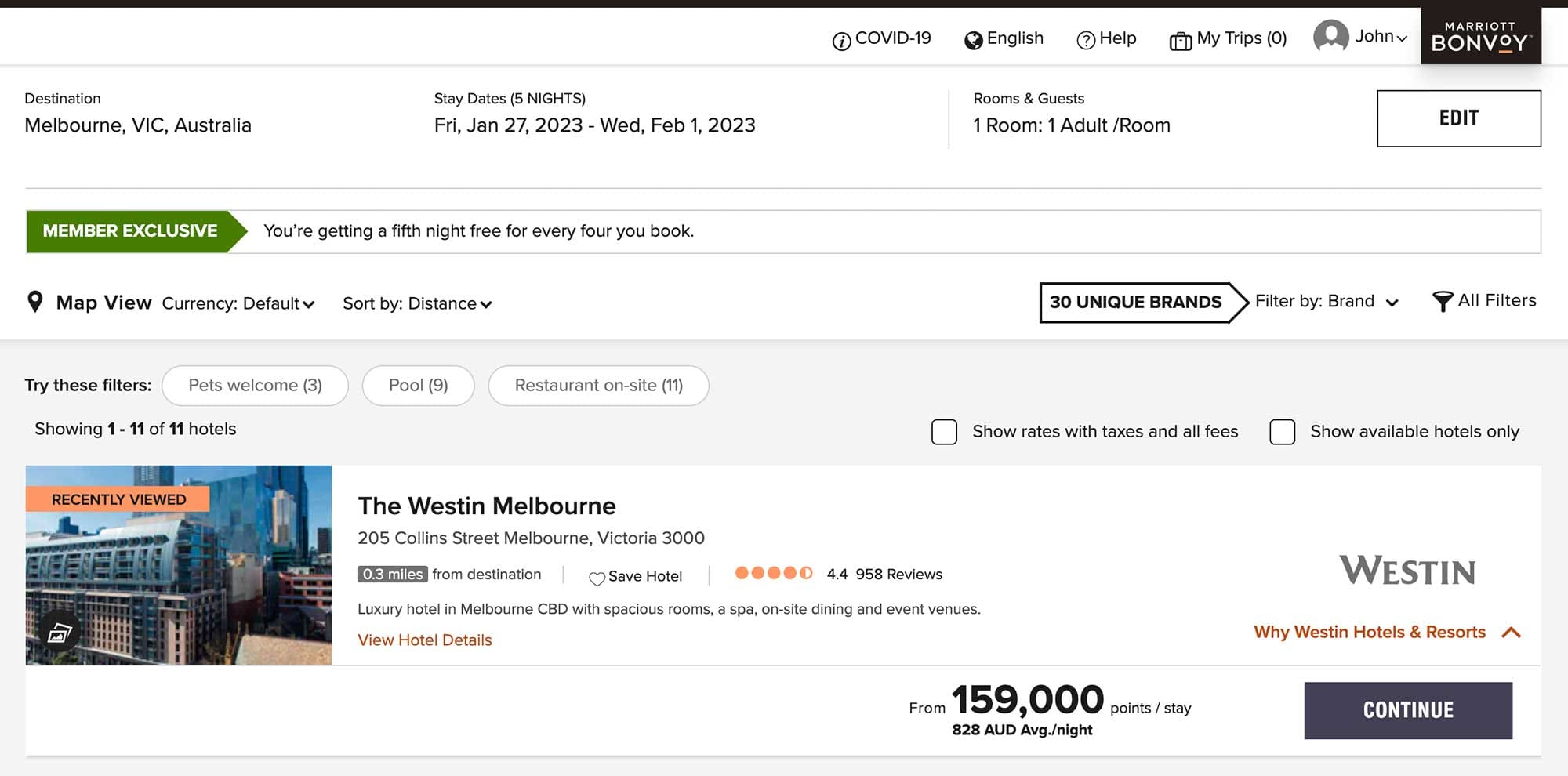Enable Show rates with taxes and all fees
The width and height of the screenshot is (1568, 776).
click(944, 431)
